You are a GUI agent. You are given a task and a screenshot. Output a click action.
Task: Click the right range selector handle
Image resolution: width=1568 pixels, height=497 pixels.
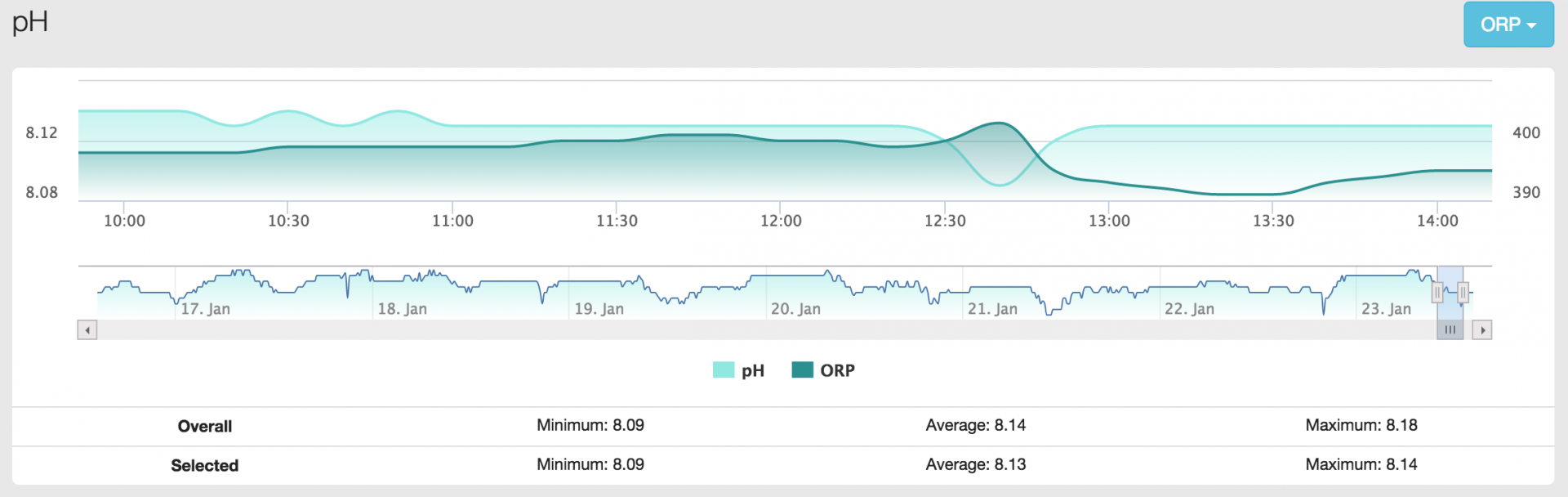click(x=1463, y=292)
